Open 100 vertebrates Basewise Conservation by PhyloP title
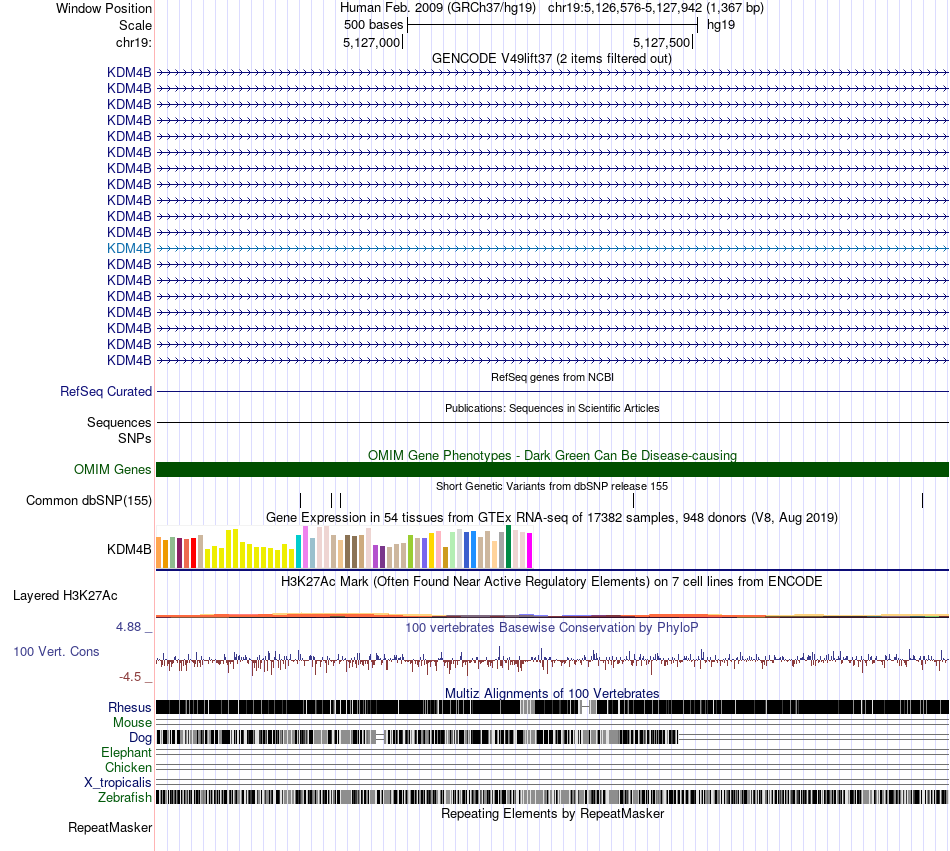950x851 pixels. 552,627
